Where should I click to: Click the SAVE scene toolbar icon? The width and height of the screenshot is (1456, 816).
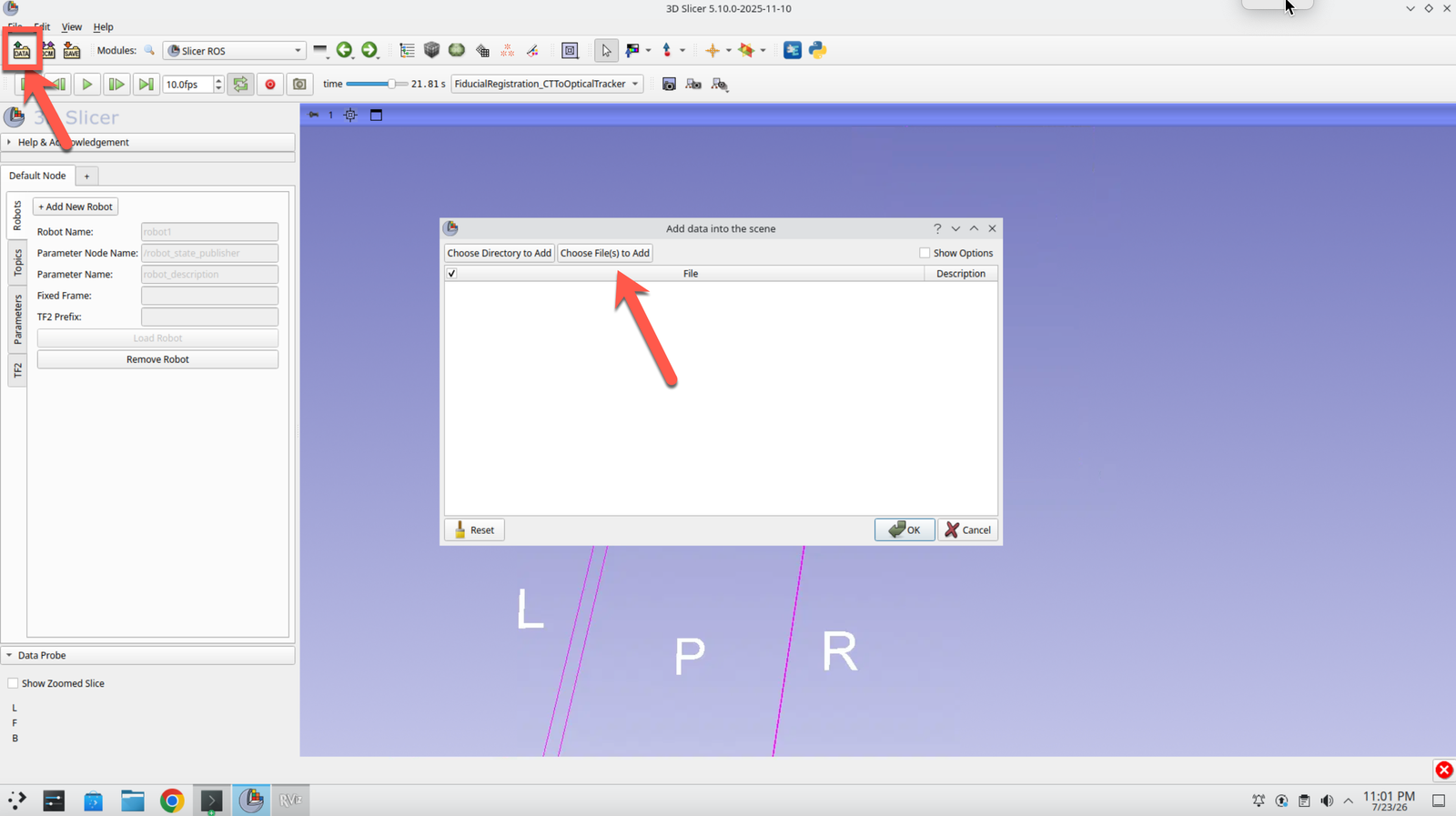pos(72,51)
